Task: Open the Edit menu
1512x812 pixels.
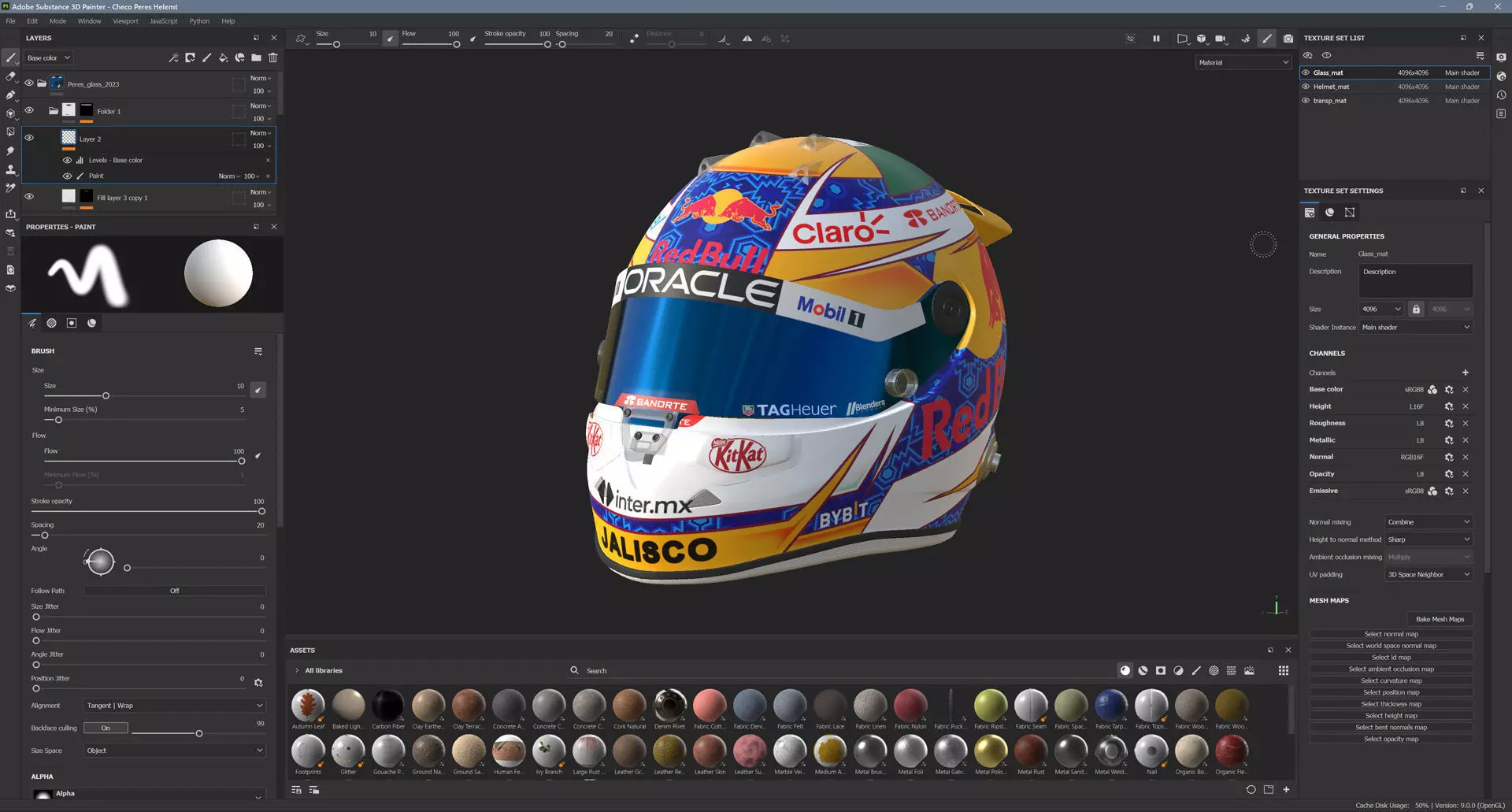Action: coord(32,21)
